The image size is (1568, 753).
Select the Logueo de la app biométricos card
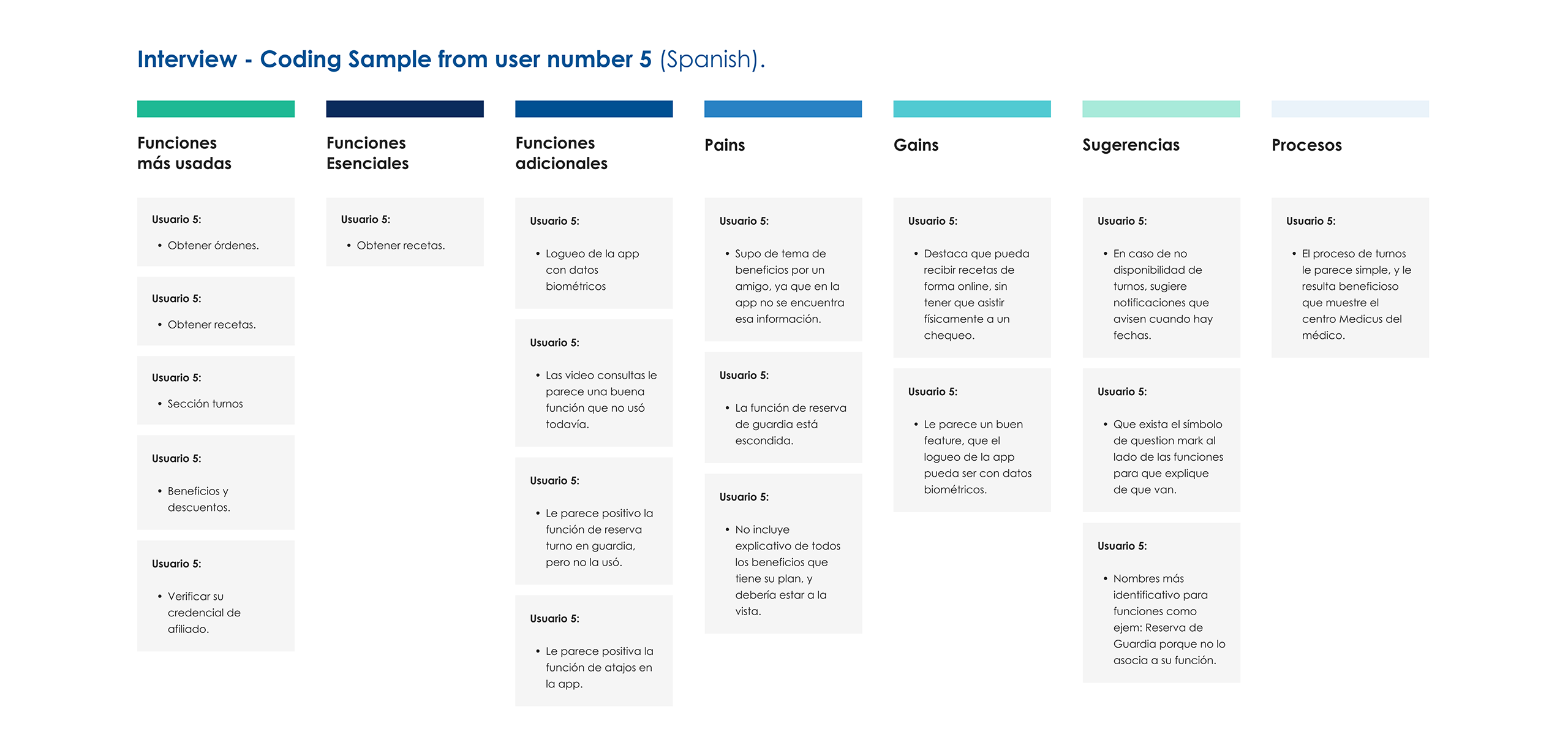tap(594, 253)
